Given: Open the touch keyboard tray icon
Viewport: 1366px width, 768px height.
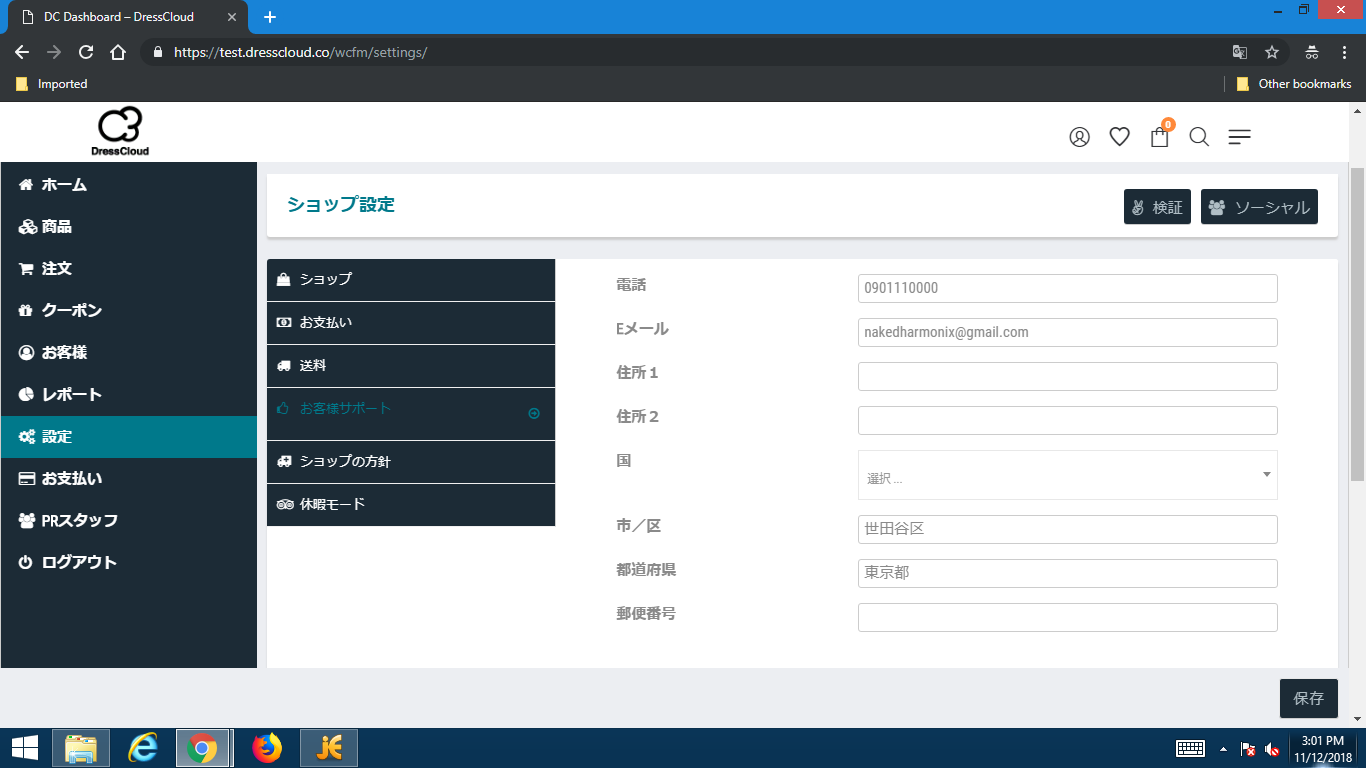Looking at the screenshot, I should coord(1190,749).
